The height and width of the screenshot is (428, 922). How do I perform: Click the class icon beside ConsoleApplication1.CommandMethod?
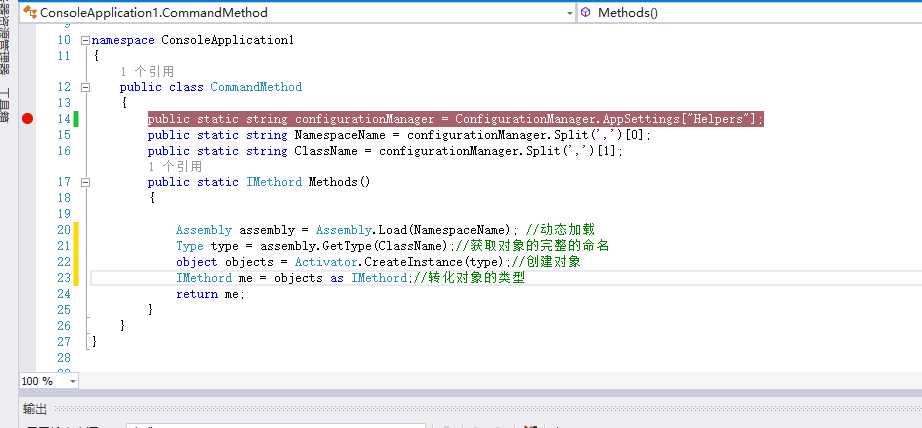(29, 12)
